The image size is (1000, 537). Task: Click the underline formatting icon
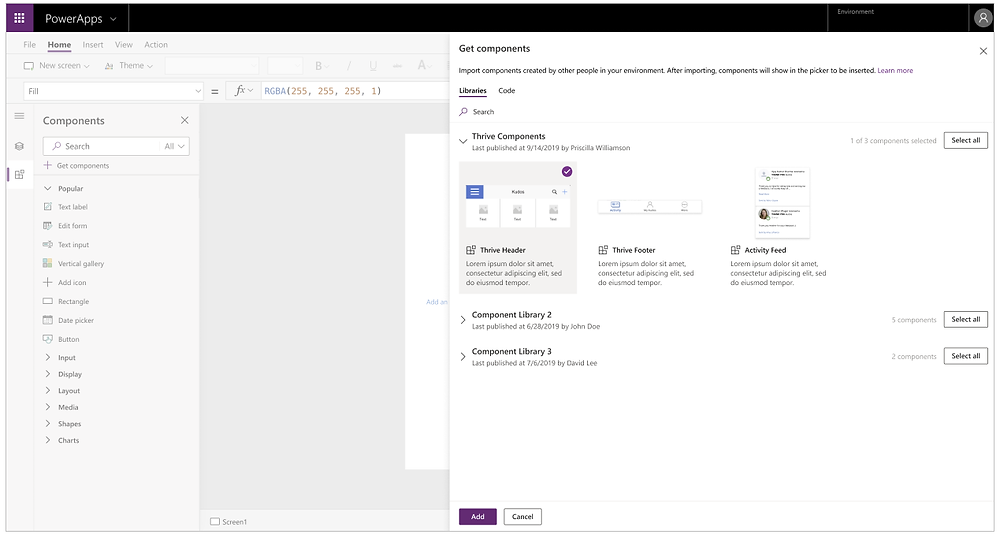373,66
